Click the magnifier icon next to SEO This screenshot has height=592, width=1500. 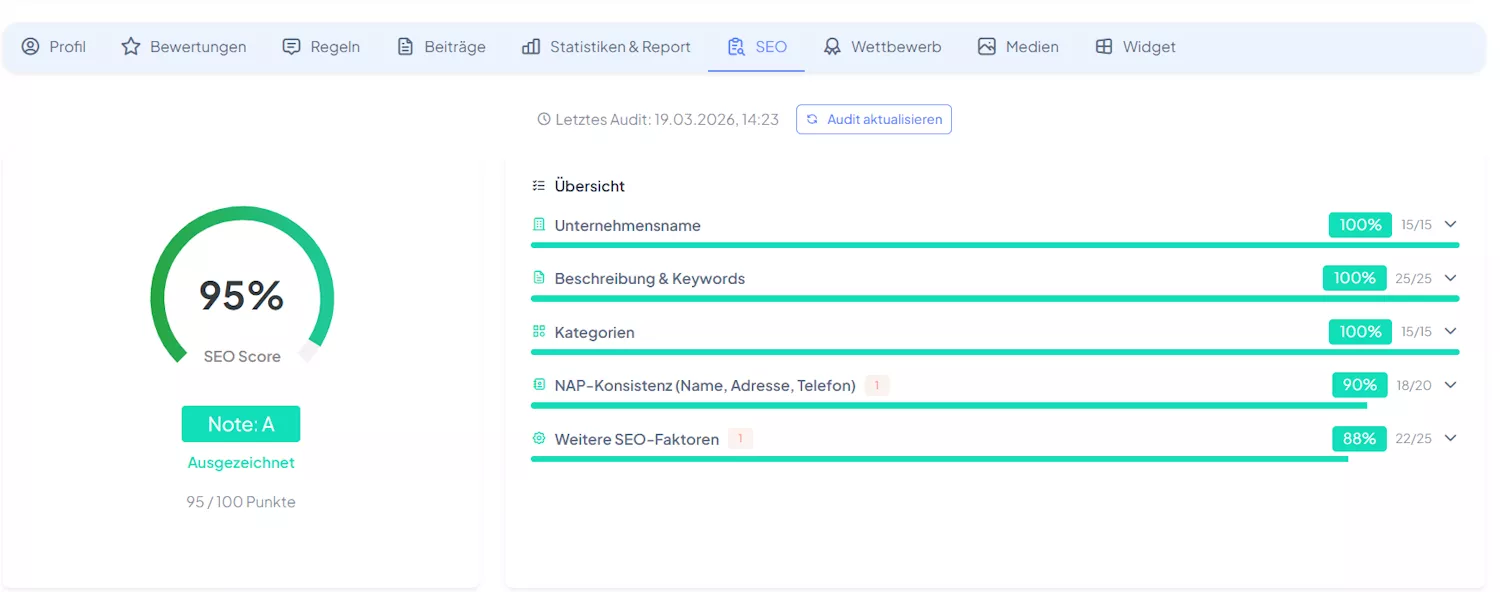(735, 46)
